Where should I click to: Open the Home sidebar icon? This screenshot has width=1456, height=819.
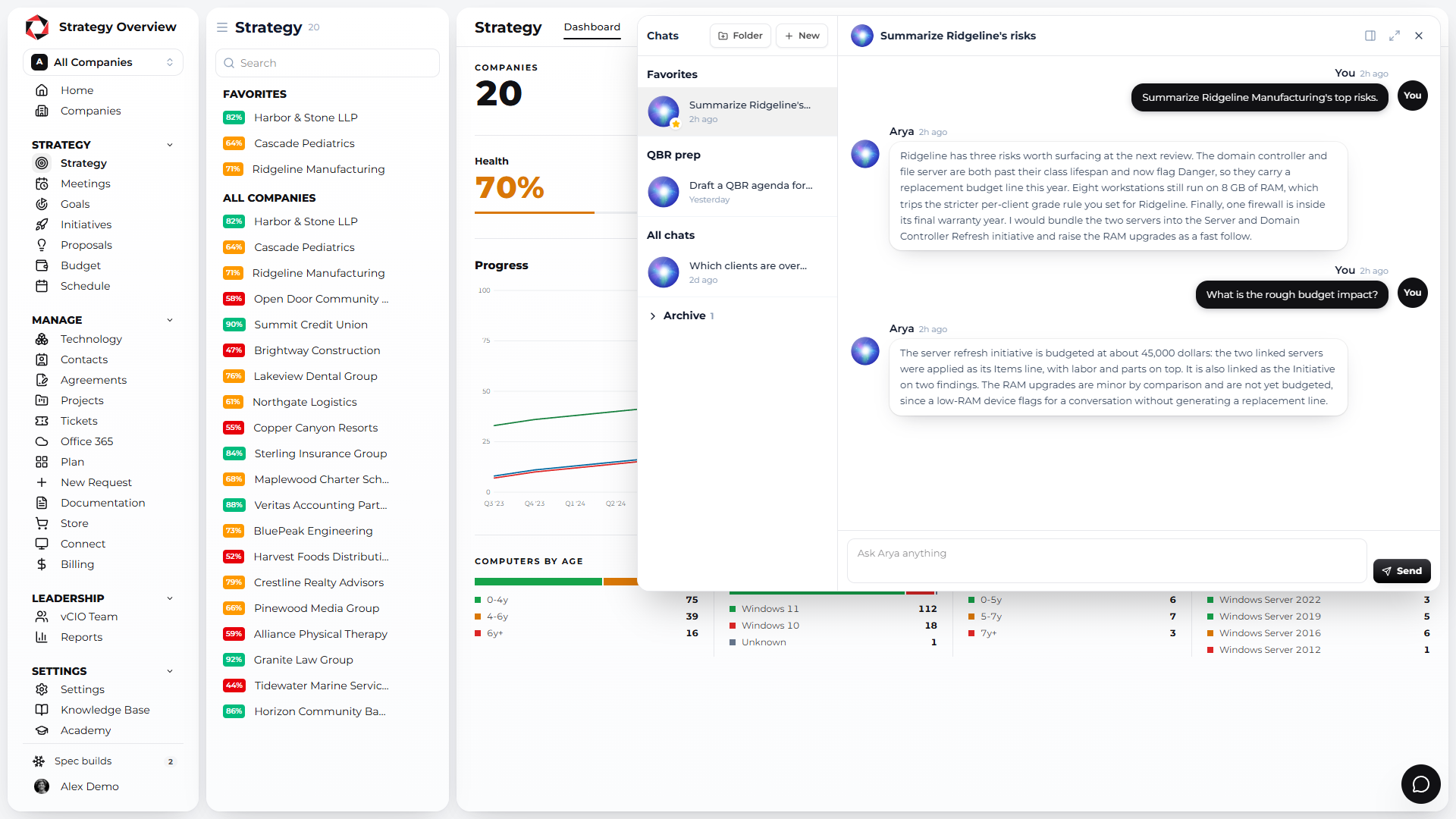pyautogui.click(x=42, y=90)
